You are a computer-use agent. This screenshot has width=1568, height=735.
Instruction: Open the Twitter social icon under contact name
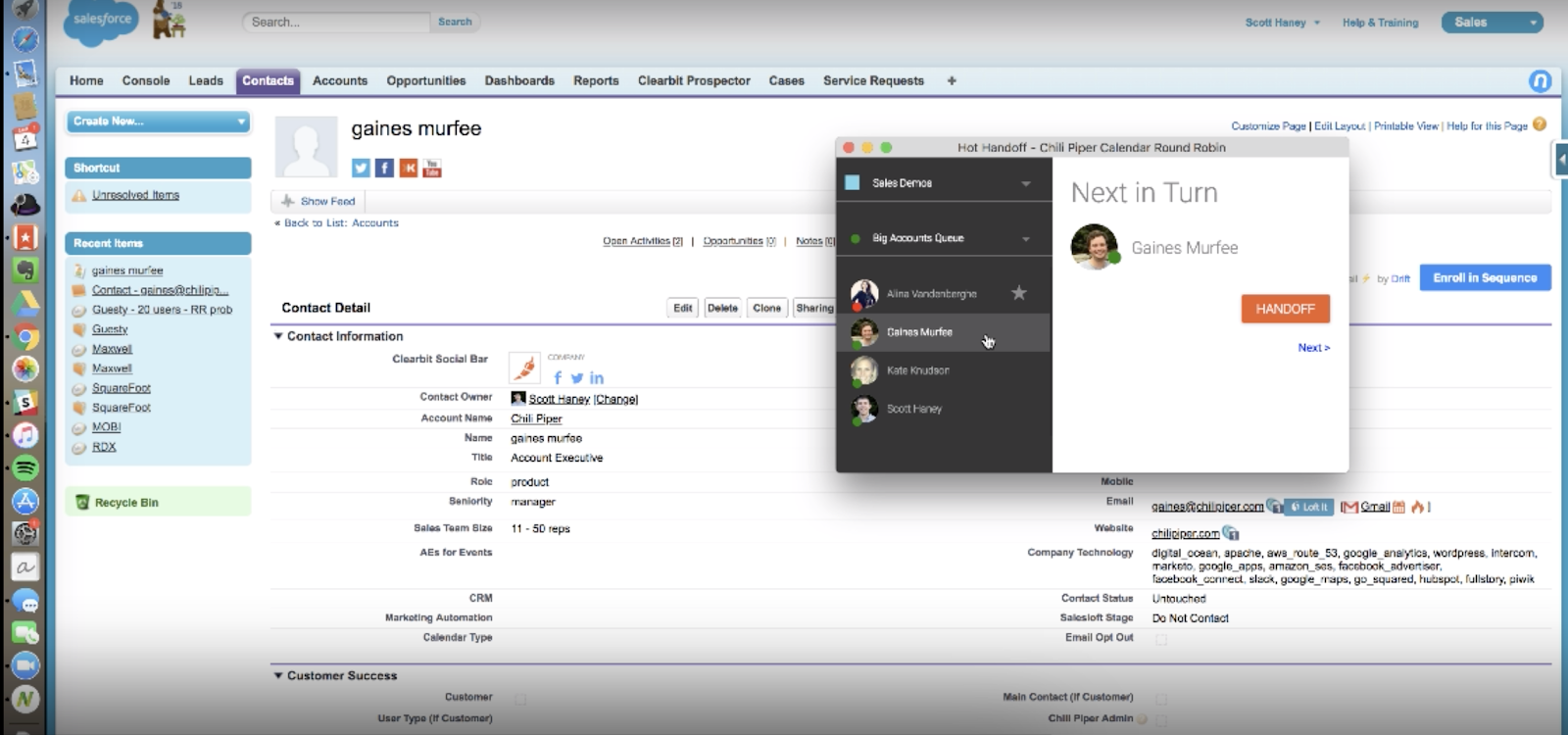pos(361,169)
